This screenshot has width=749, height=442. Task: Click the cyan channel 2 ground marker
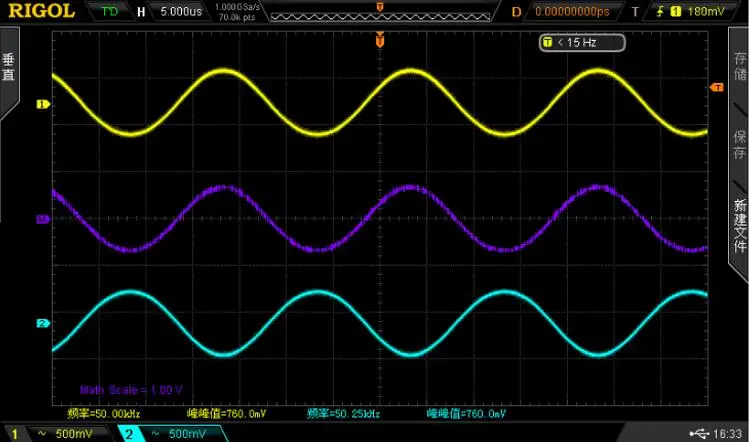point(42,323)
